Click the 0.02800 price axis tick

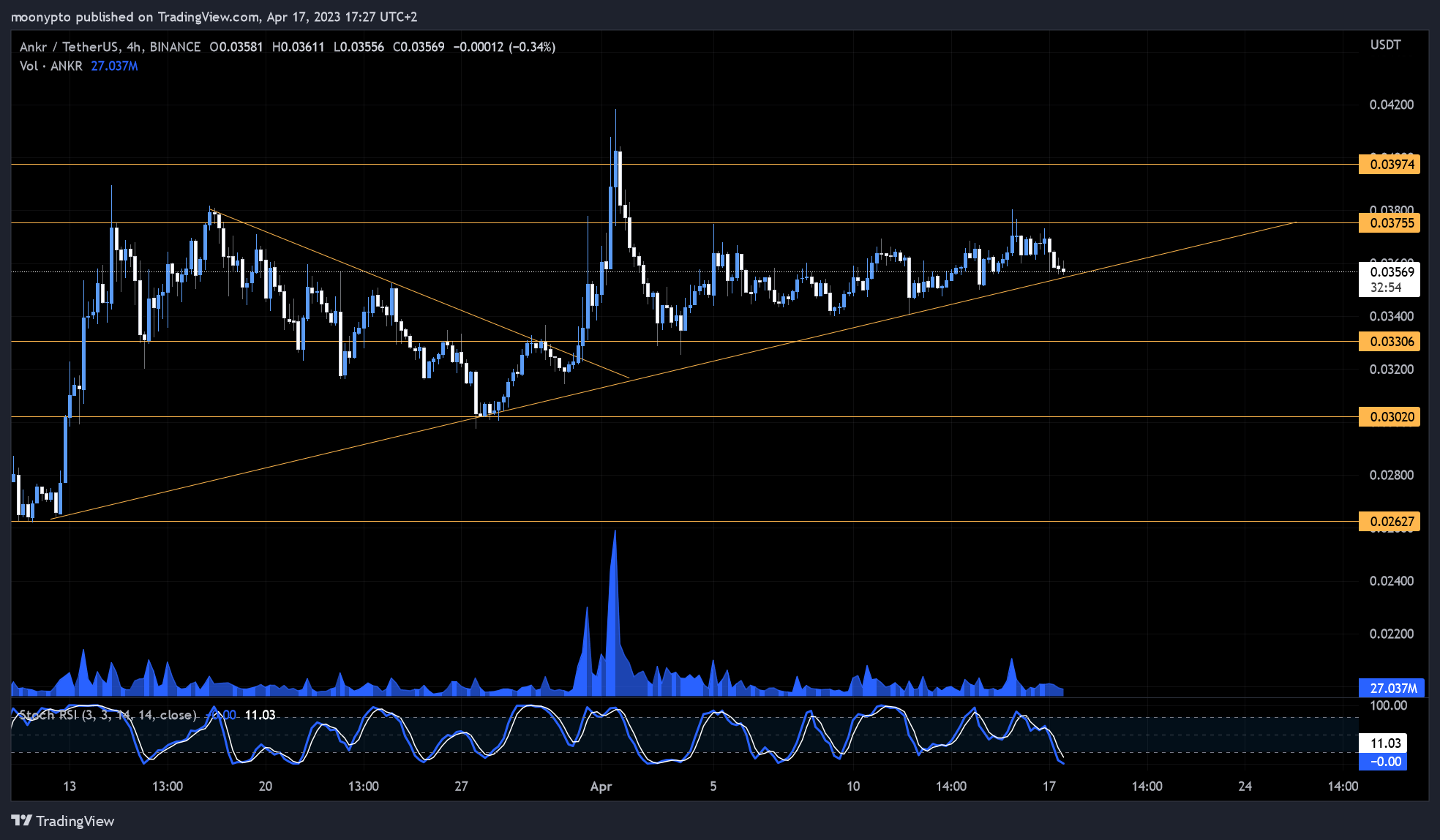click(1392, 475)
